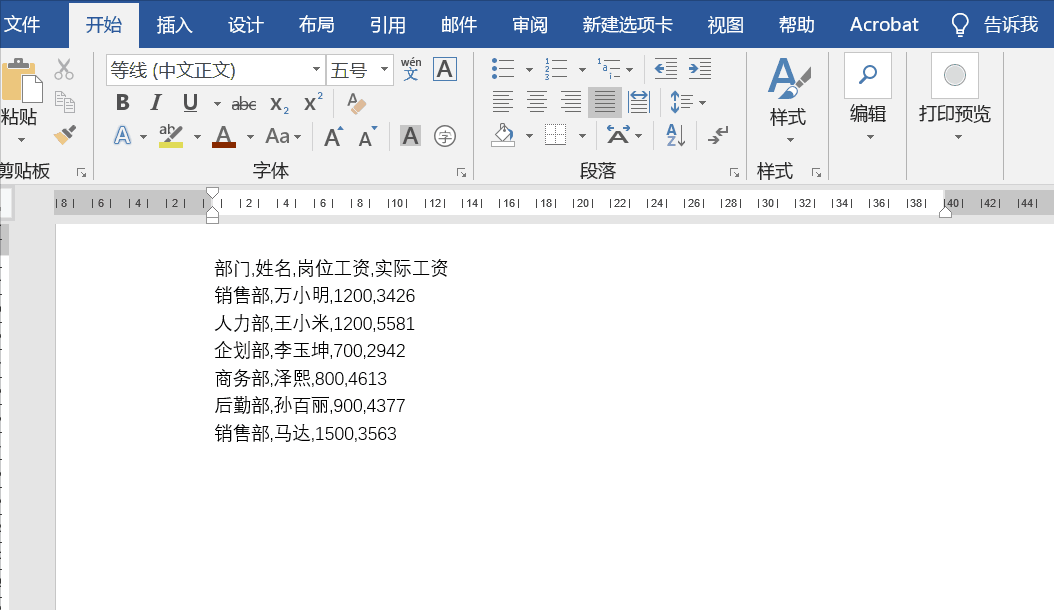Toggle italic formatting

[x=156, y=102]
